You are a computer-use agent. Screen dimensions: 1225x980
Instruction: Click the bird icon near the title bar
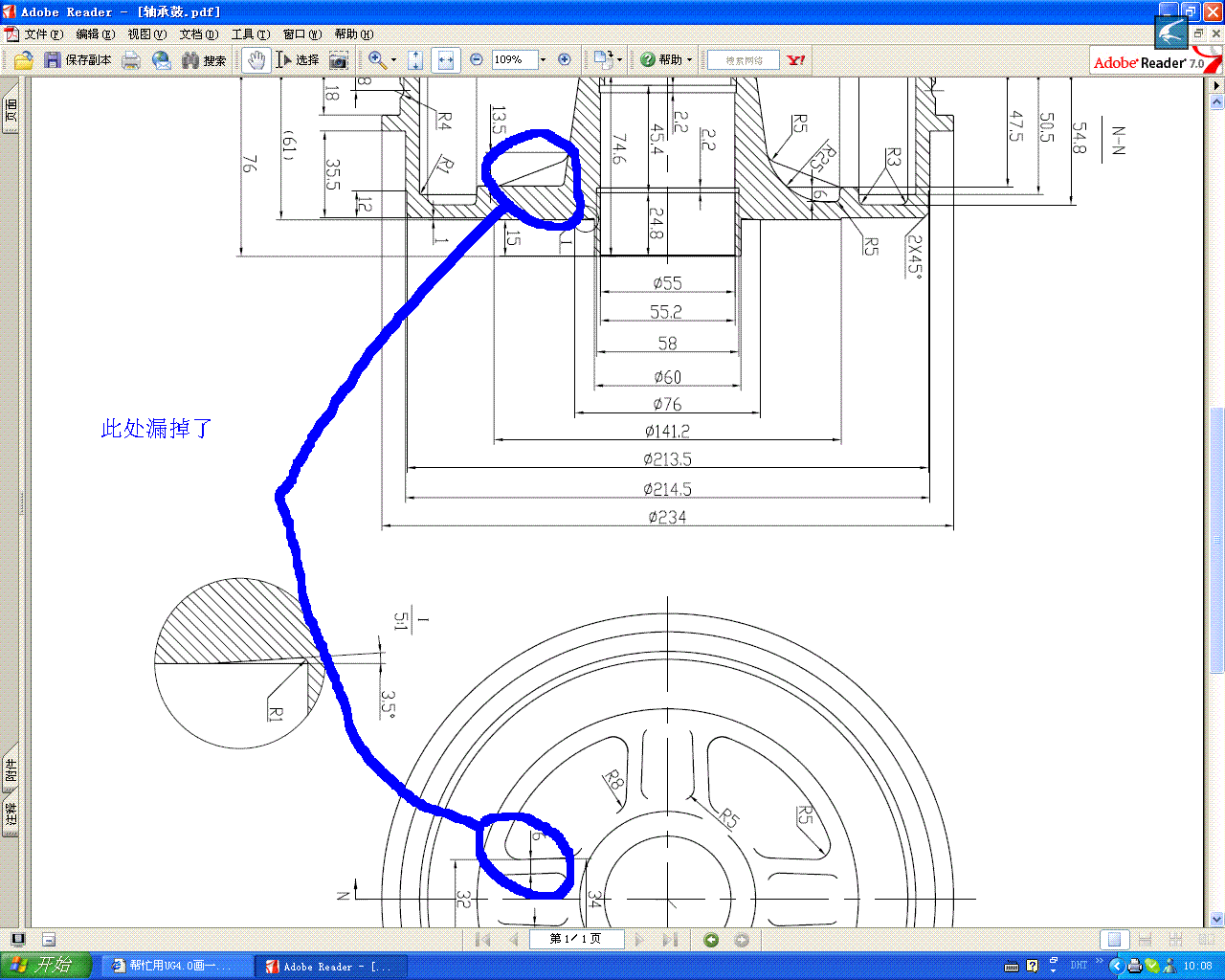click(1171, 34)
